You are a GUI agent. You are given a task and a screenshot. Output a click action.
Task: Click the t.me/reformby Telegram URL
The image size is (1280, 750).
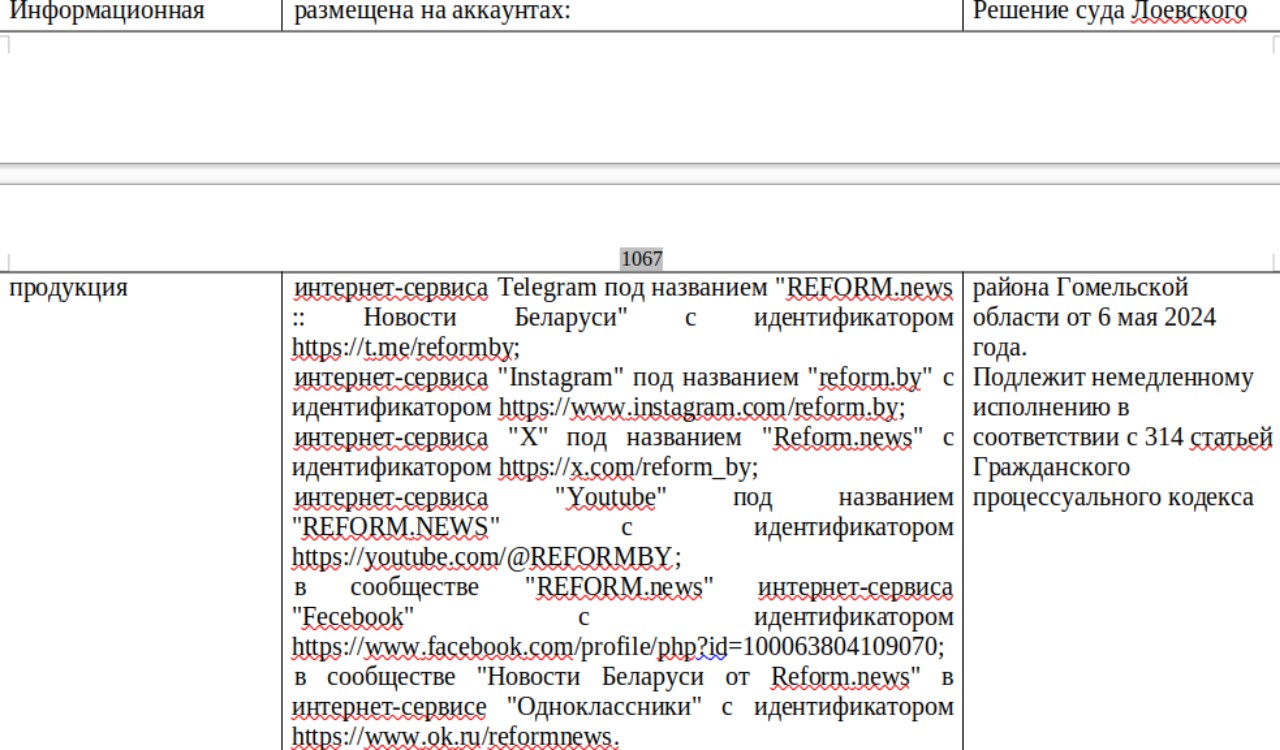click(x=406, y=348)
